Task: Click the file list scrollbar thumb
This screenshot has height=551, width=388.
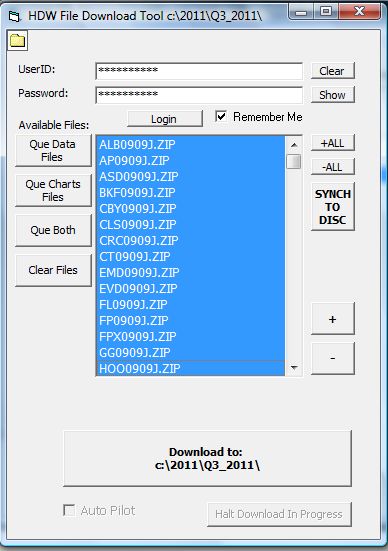Action: click(294, 161)
